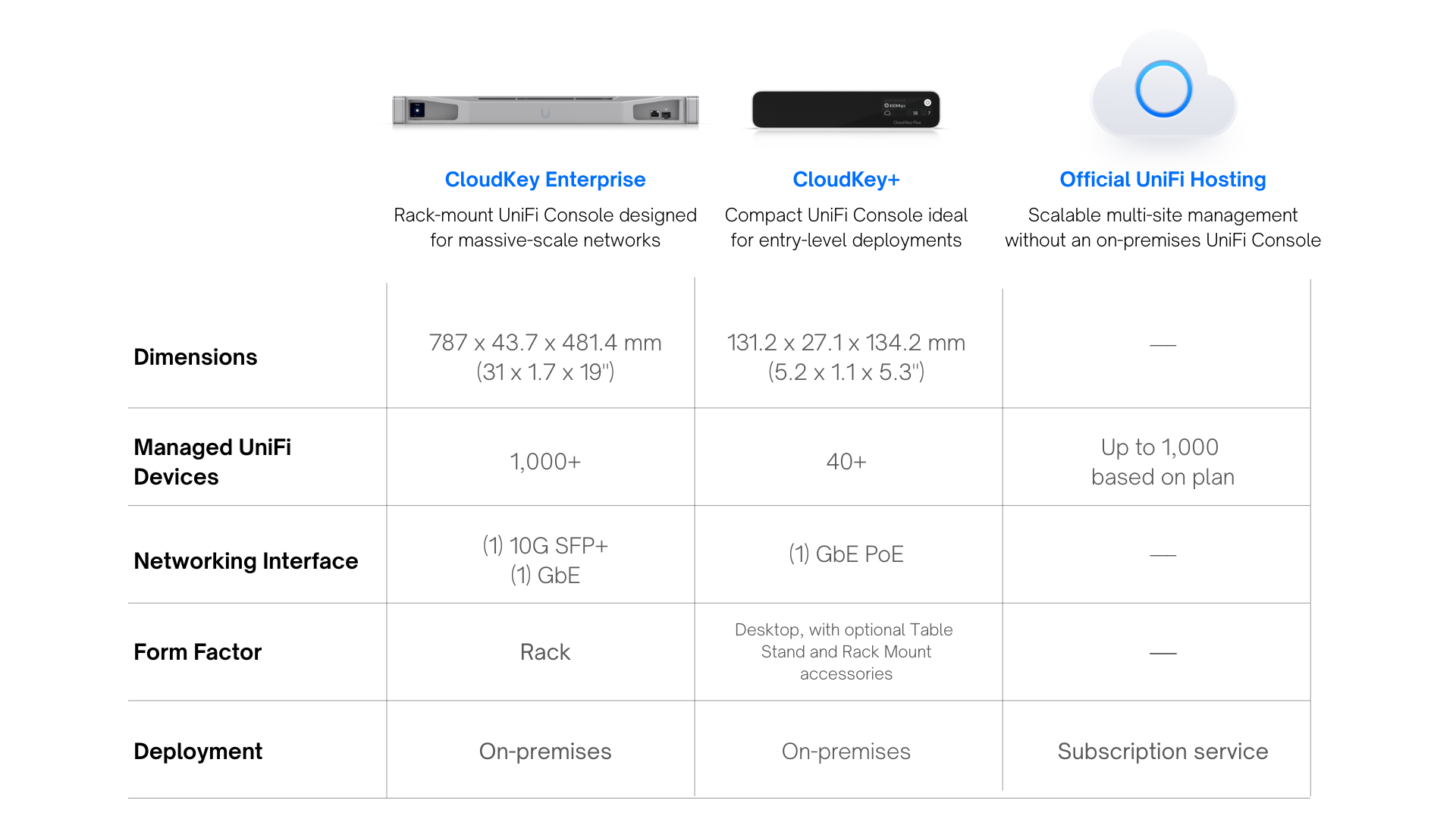Click the CloudKey Enterprise rack device image
This screenshot has height=819, width=1456.
(544, 111)
